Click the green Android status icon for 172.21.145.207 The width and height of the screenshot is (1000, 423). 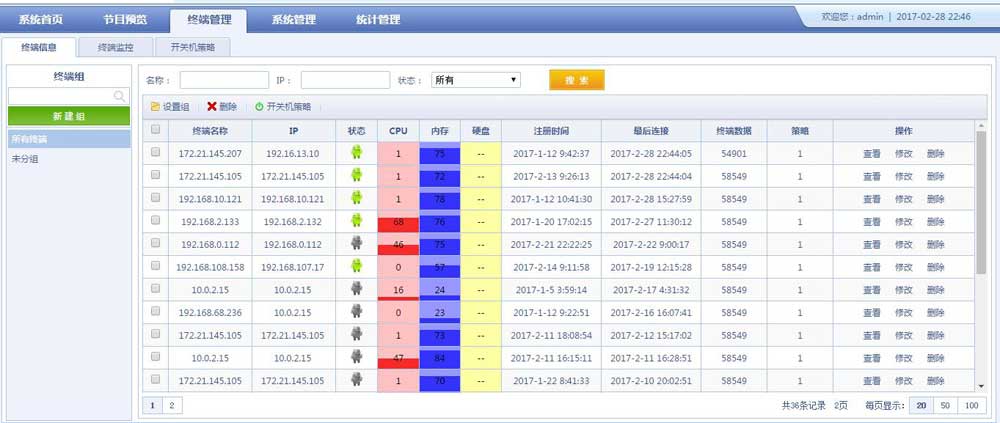(x=355, y=153)
